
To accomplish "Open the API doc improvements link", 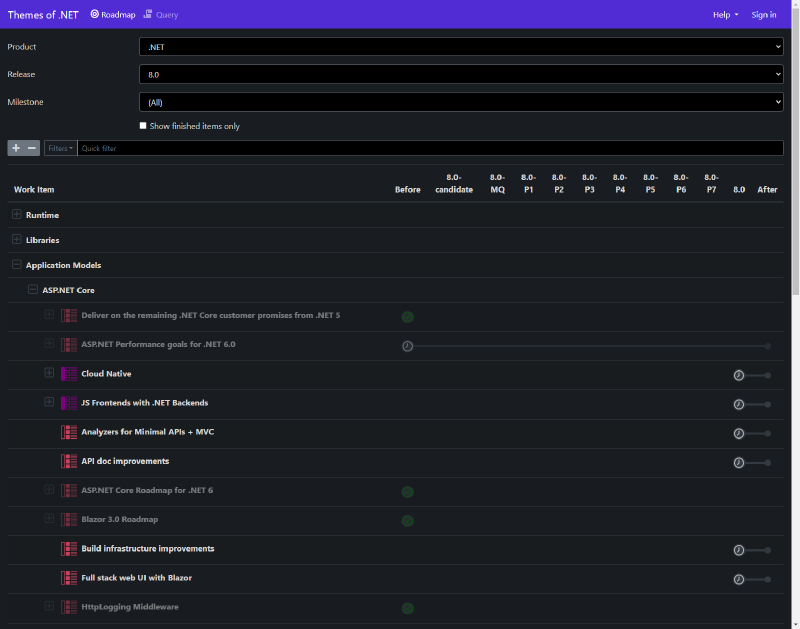I will point(125,461).
